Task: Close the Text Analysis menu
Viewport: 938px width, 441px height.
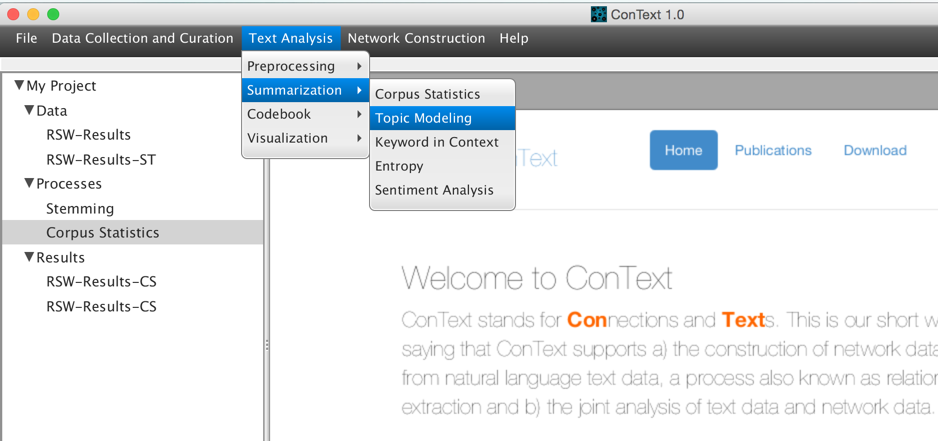Action: click(x=291, y=38)
